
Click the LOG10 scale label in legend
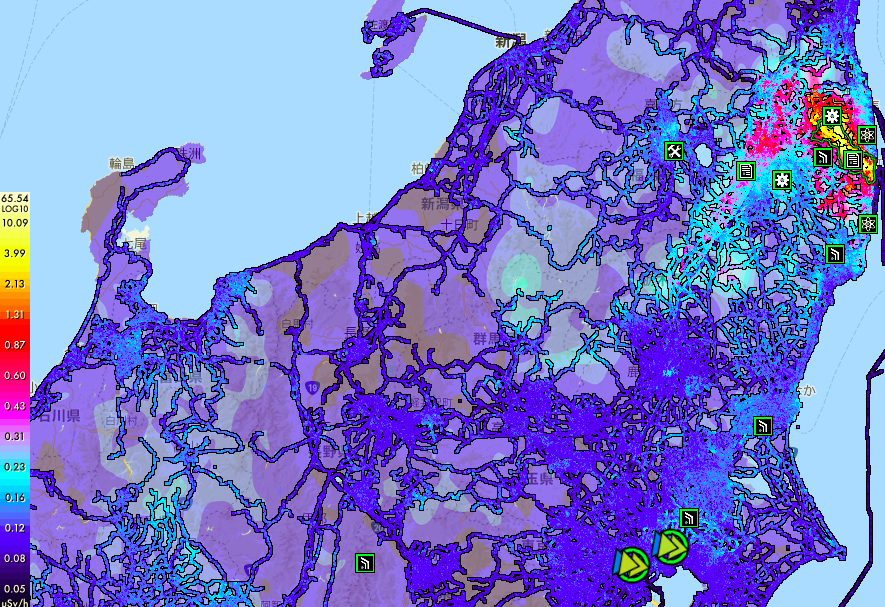[x=15, y=211]
